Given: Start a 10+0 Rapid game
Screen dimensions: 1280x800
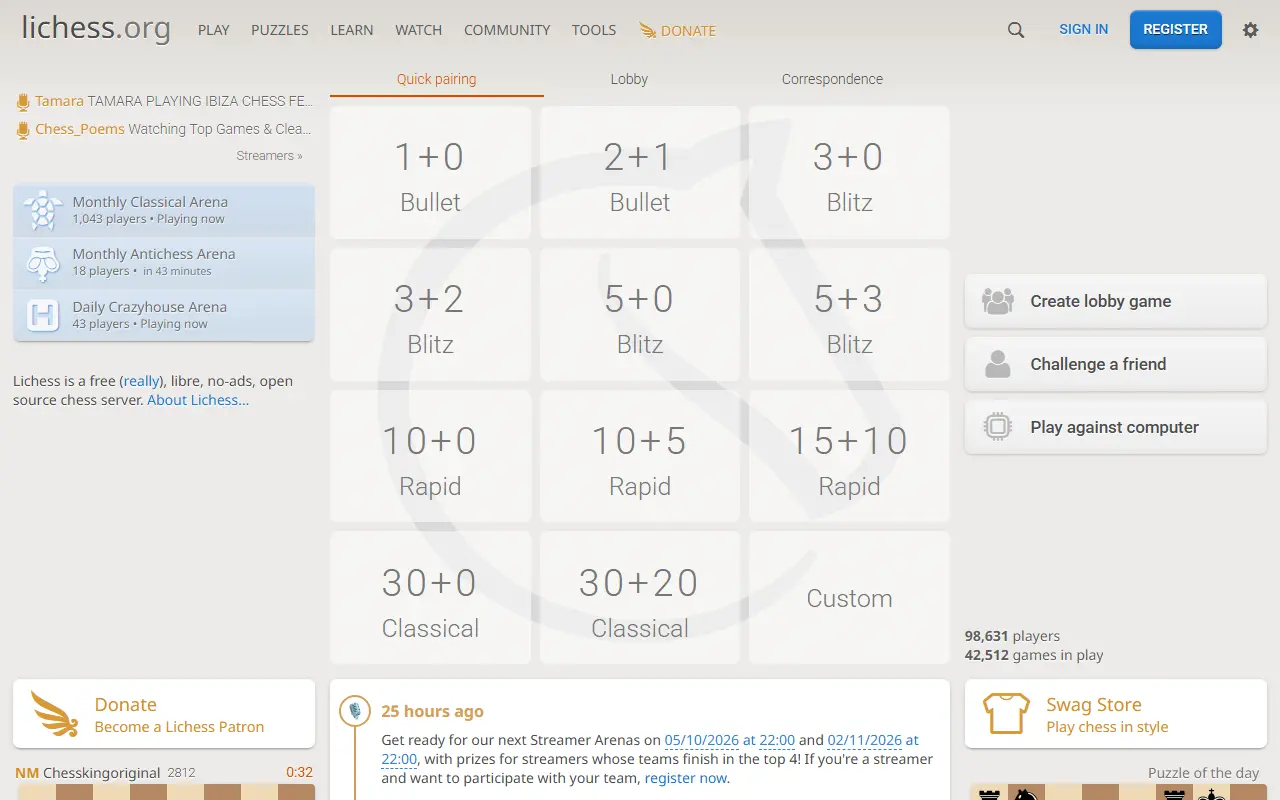Looking at the screenshot, I should click(430, 457).
